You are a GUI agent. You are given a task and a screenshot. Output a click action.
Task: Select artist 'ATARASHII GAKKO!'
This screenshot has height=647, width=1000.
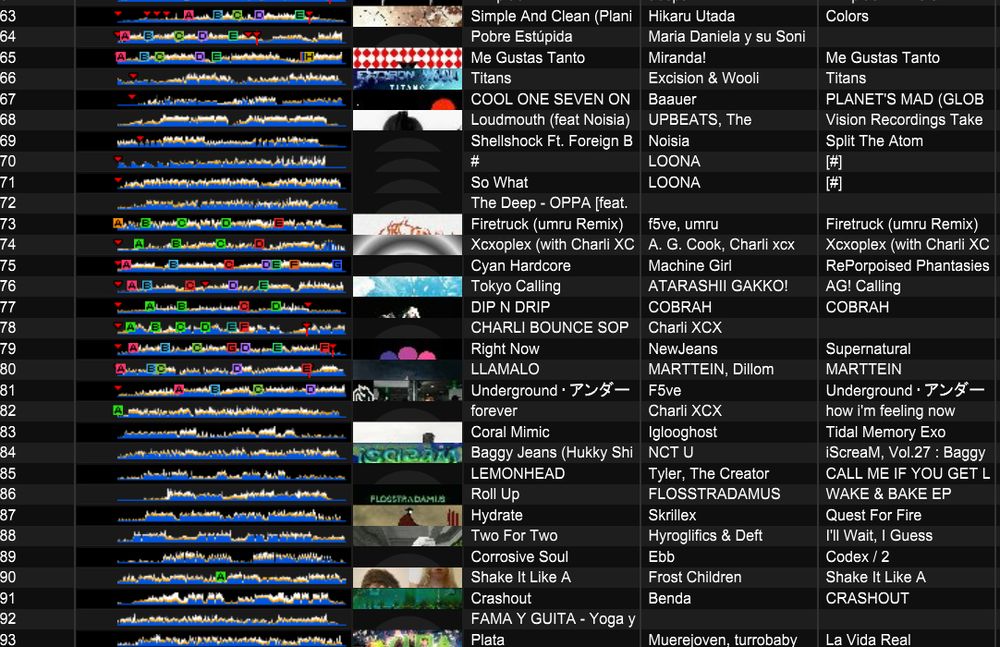click(x=717, y=286)
